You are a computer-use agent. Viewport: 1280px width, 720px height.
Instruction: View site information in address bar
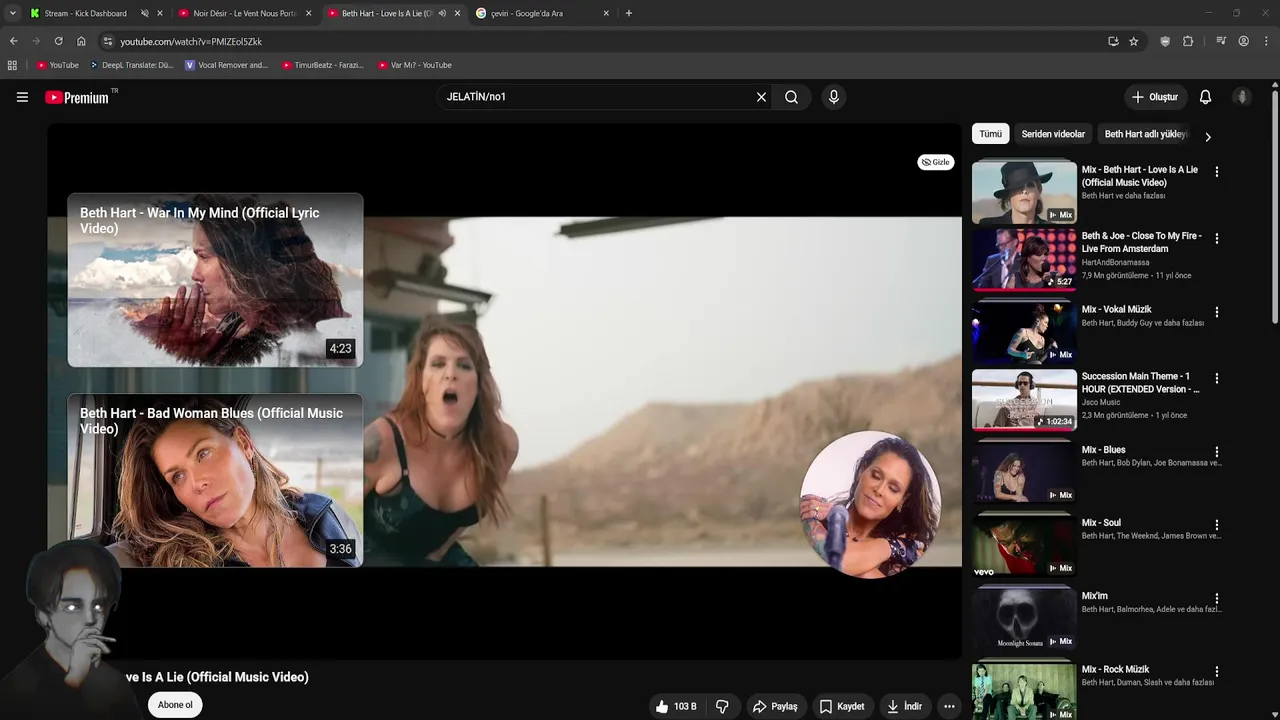[108, 41]
